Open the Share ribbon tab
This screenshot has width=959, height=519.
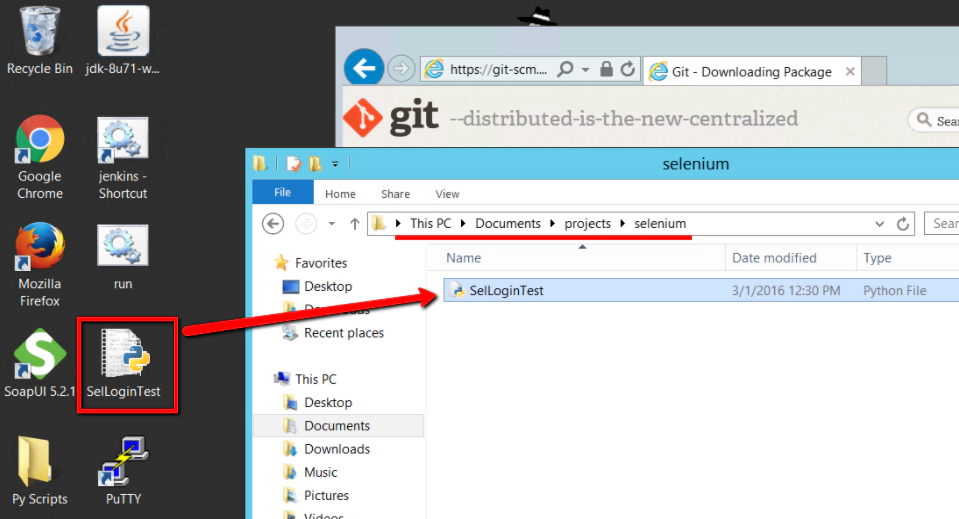point(395,194)
